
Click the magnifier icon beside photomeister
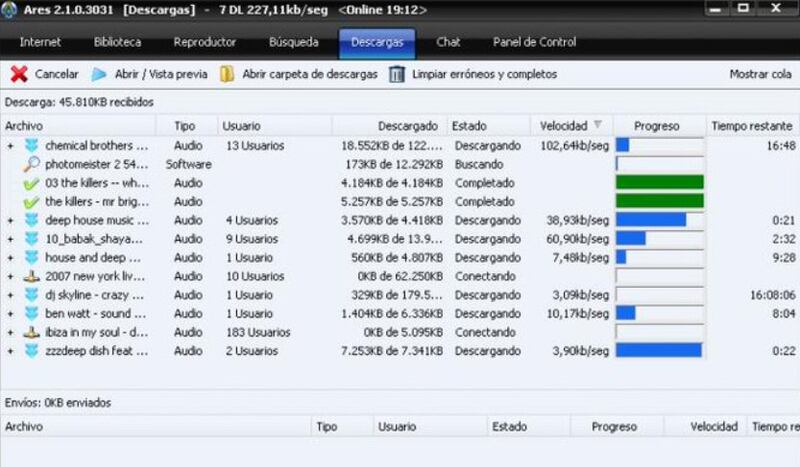click(32, 164)
